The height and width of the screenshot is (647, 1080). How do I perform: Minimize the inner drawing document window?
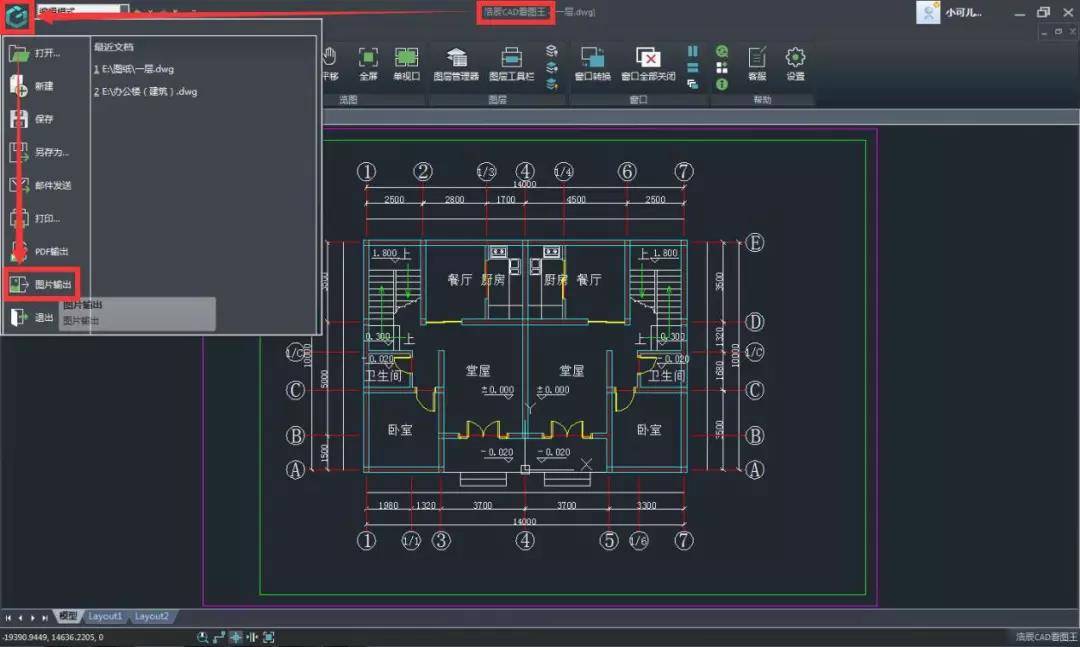coord(1045,32)
